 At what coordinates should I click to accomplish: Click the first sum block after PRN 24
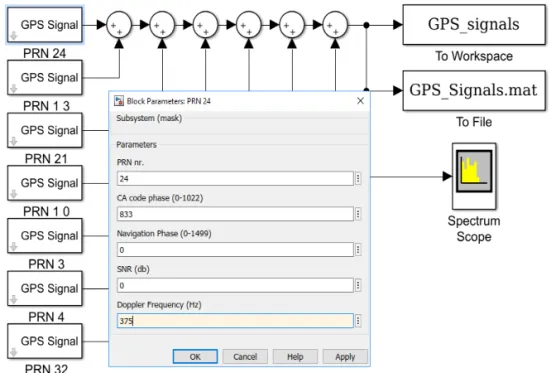click(x=119, y=25)
